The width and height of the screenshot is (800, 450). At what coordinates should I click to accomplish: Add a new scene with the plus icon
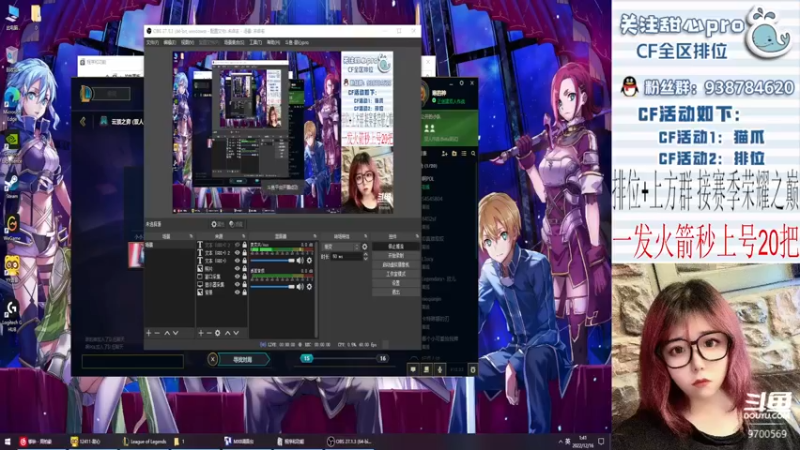tap(148, 333)
